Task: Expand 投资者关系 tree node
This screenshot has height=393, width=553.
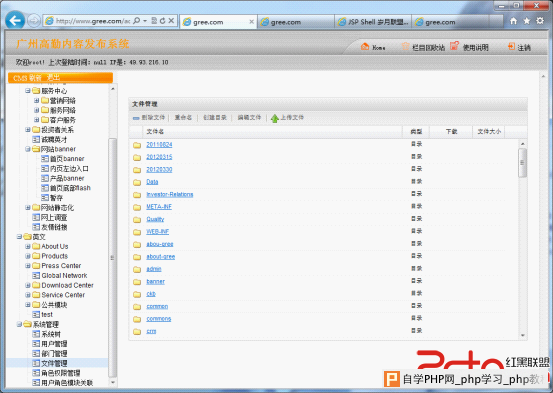Action: point(28,129)
